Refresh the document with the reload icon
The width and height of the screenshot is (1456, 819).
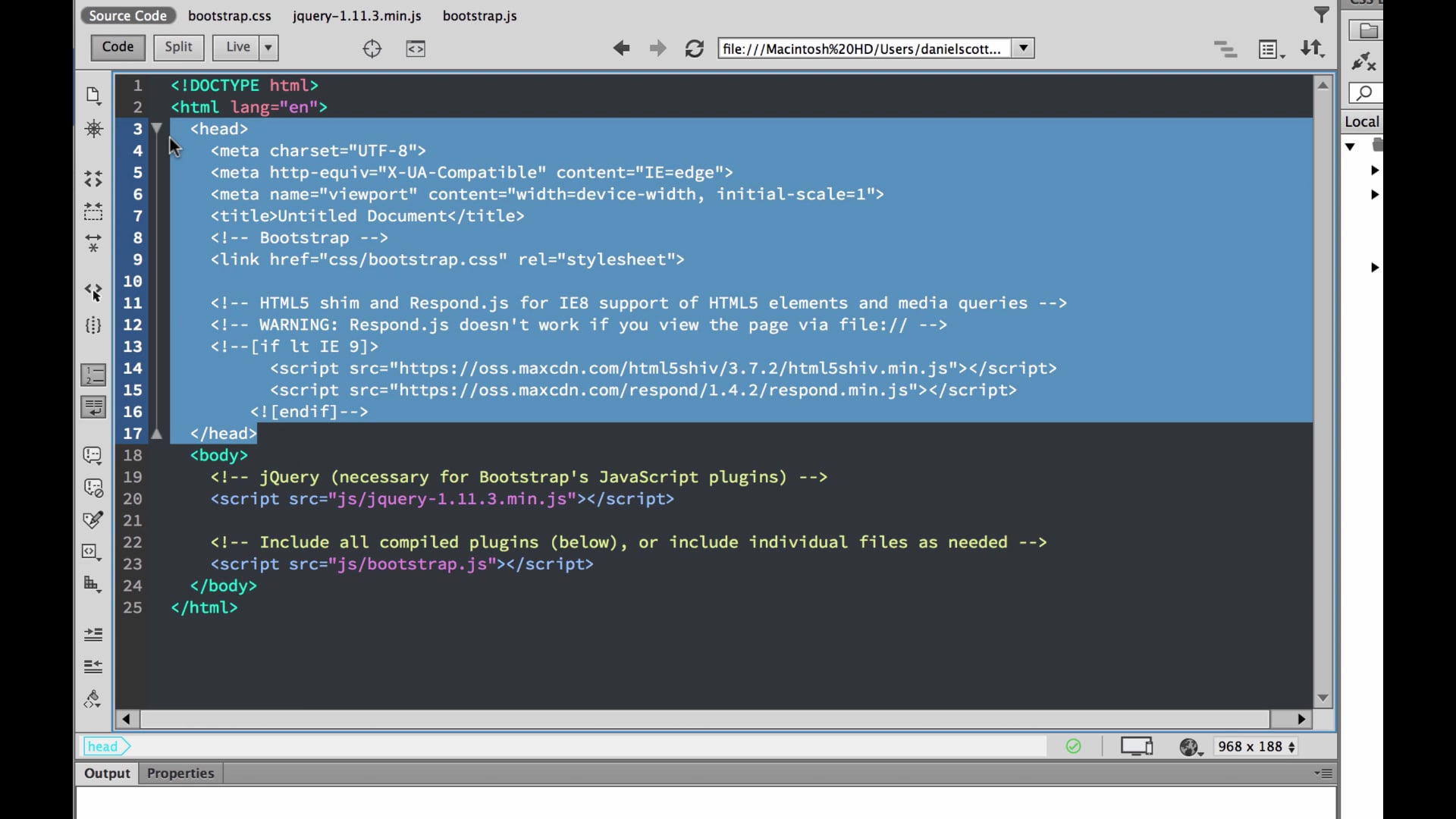[694, 49]
